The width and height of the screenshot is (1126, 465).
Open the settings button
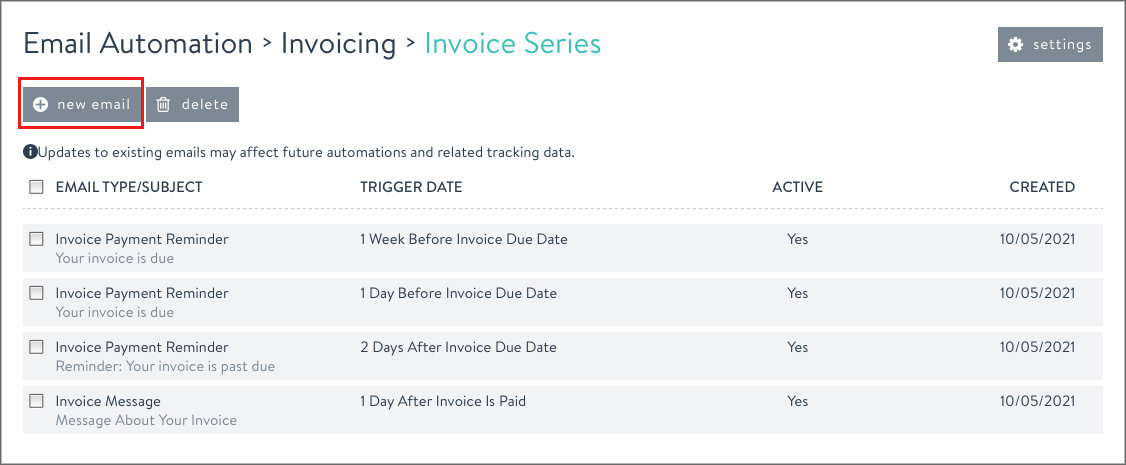[1050, 45]
